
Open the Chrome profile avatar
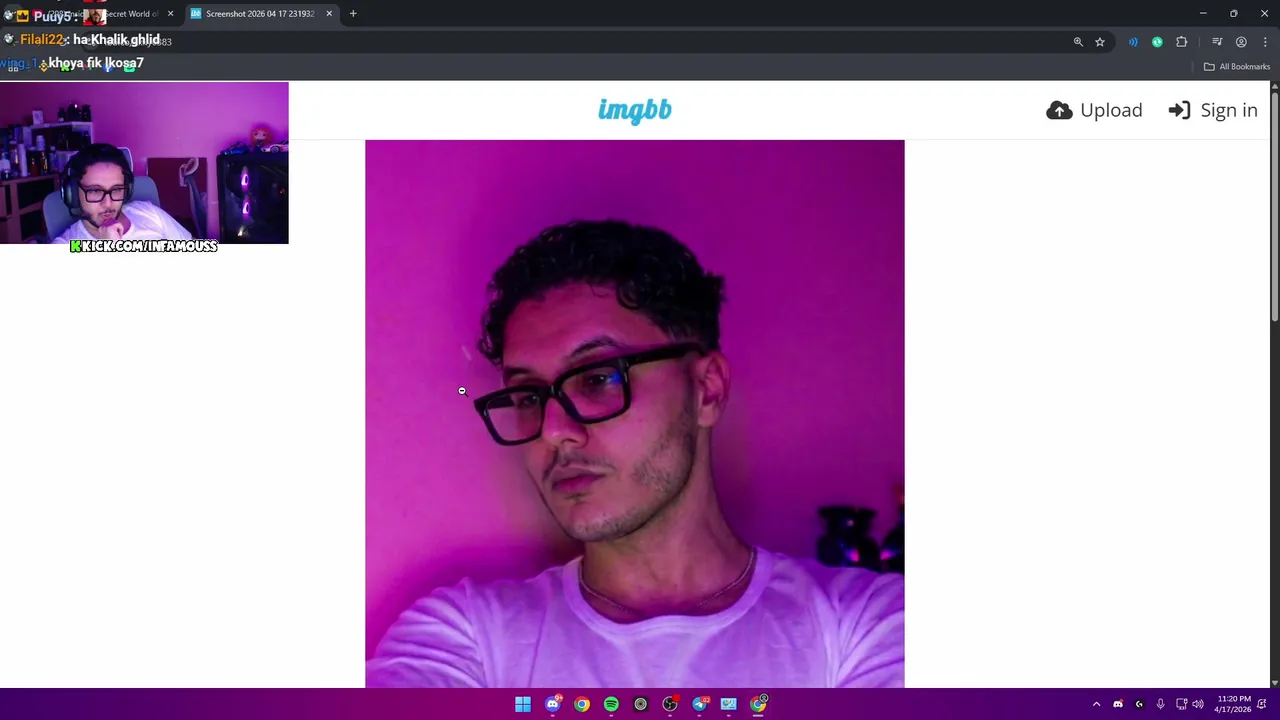point(1241,42)
